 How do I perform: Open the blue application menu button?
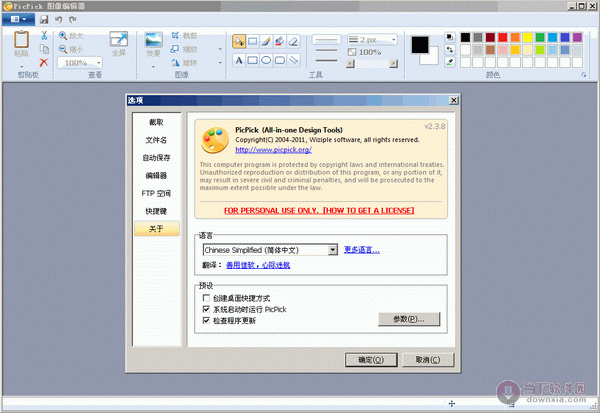(18, 19)
